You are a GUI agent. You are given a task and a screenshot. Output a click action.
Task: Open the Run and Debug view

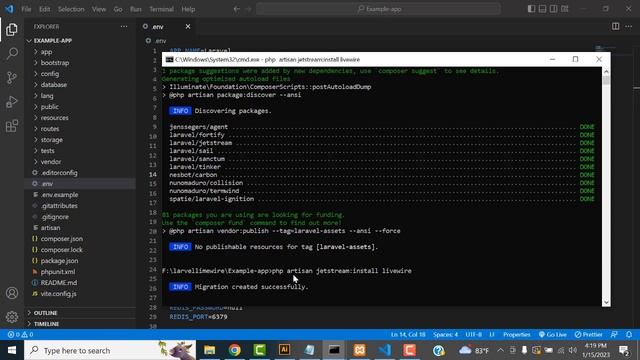point(12,102)
